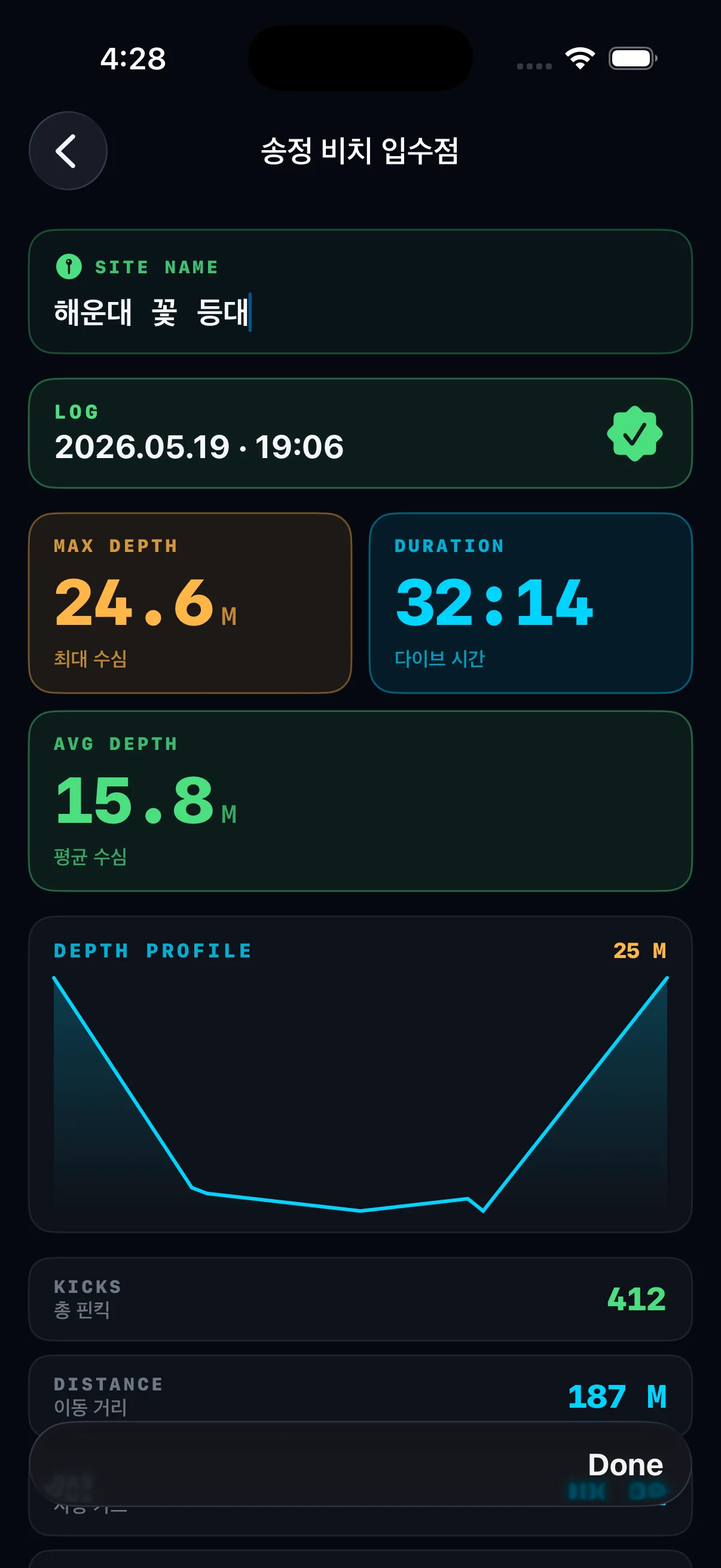This screenshot has height=1568, width=721.
Task: Open the DISTANCE row showing 187 M
Action: point(360,1396)
